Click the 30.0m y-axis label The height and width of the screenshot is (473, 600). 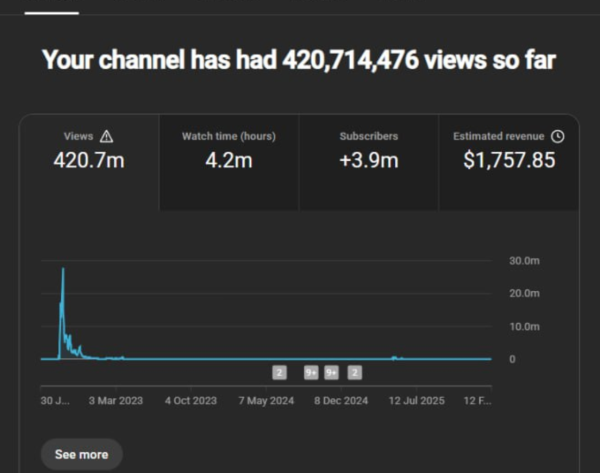coord(524,260)
